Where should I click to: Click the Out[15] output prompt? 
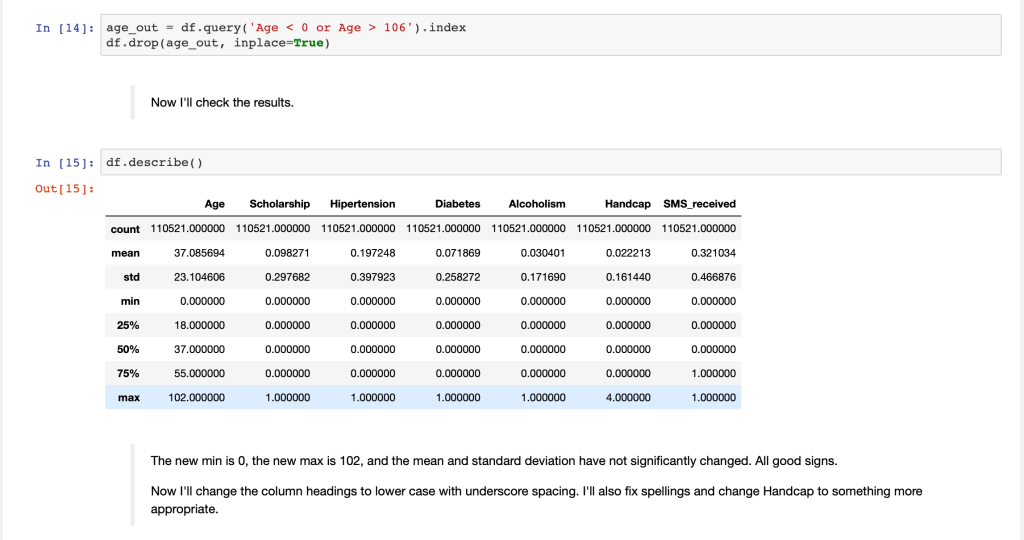64,188
